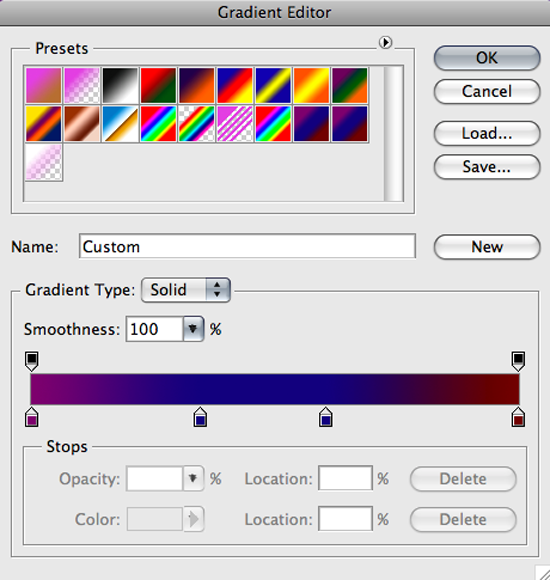The height and width of the screenshot is (580, 550).
Task: Open the Smoothness slider dropdown arrow
Action: coord(193,329)
